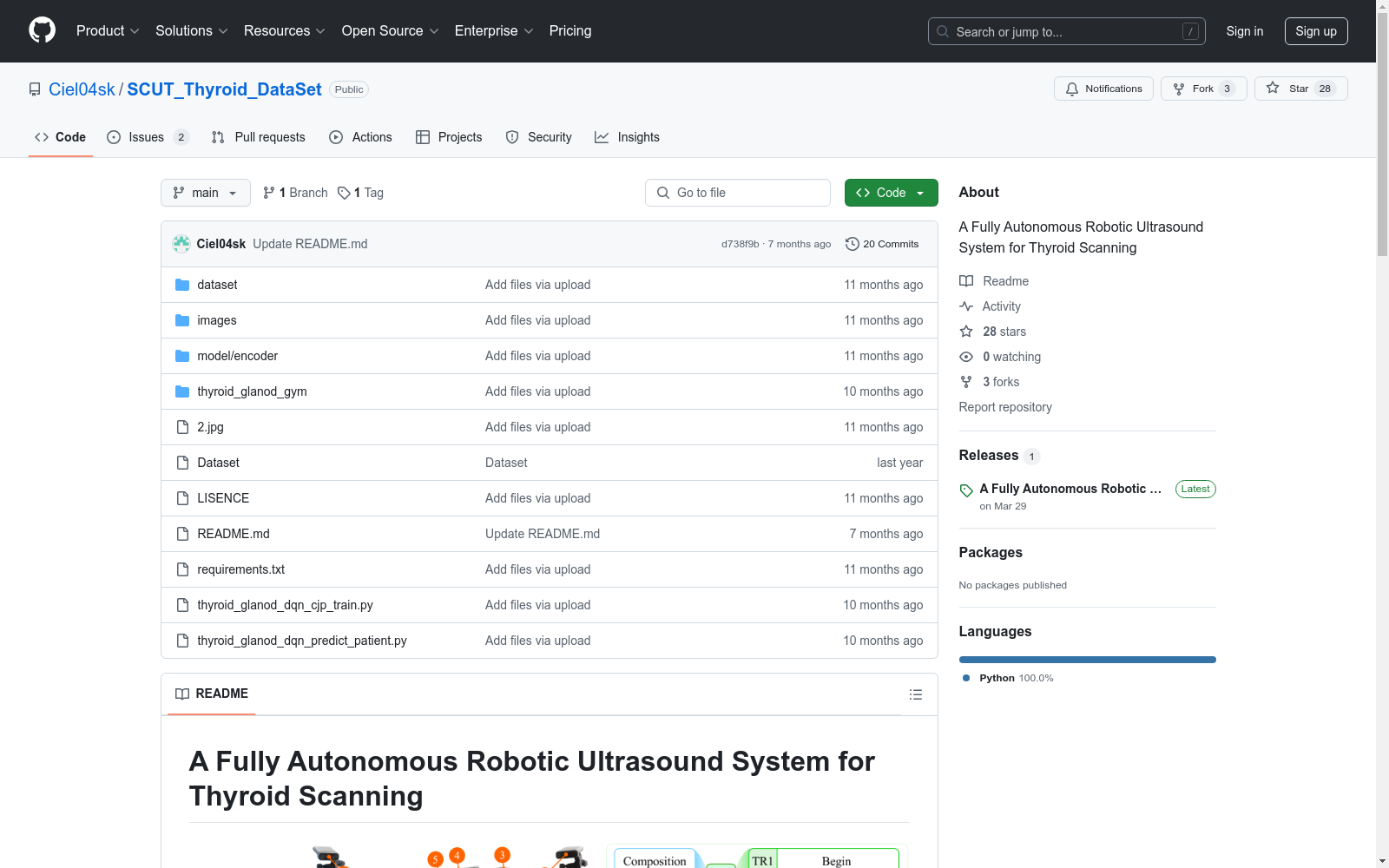The width and height of the screenshot is (1389, 868).
Task: Click the watching eye icon
Action: click(x=966, y=357)
